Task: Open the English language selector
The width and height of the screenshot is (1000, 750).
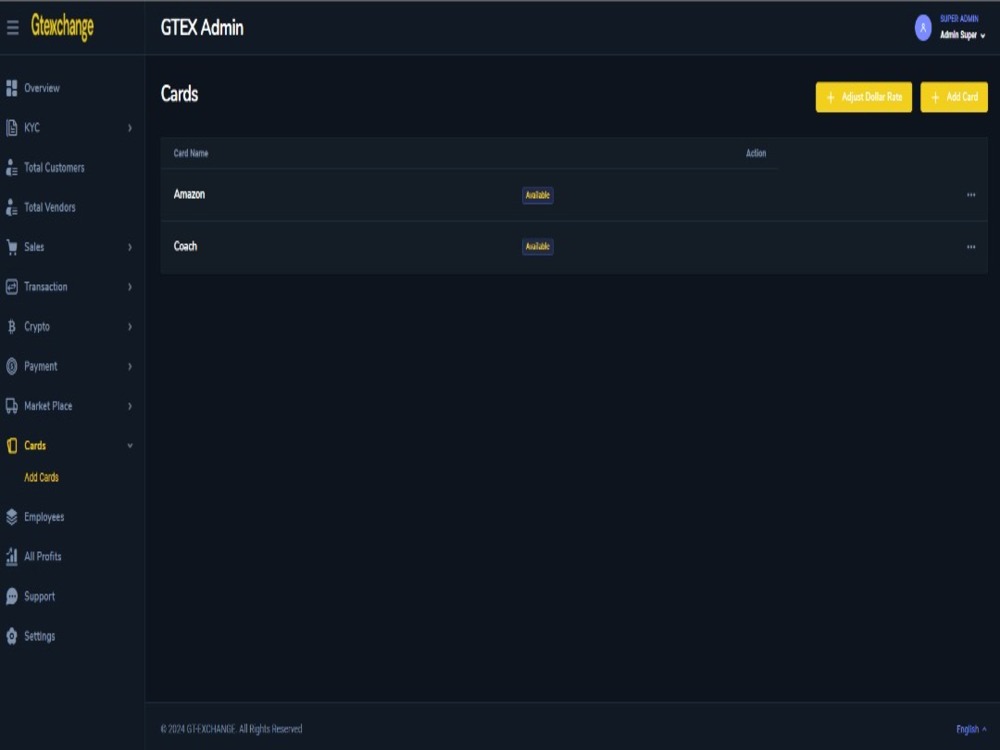Action: tap(971, 729)
